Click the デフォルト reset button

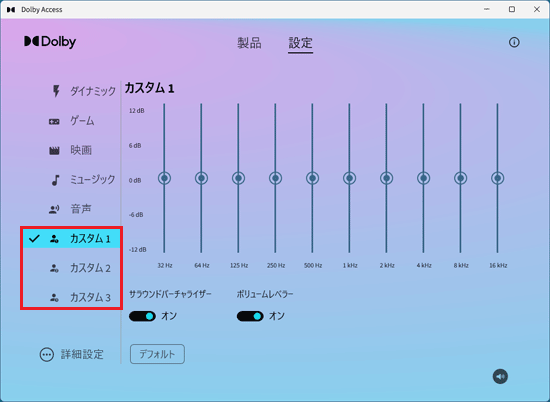click(x=157, y=354)
